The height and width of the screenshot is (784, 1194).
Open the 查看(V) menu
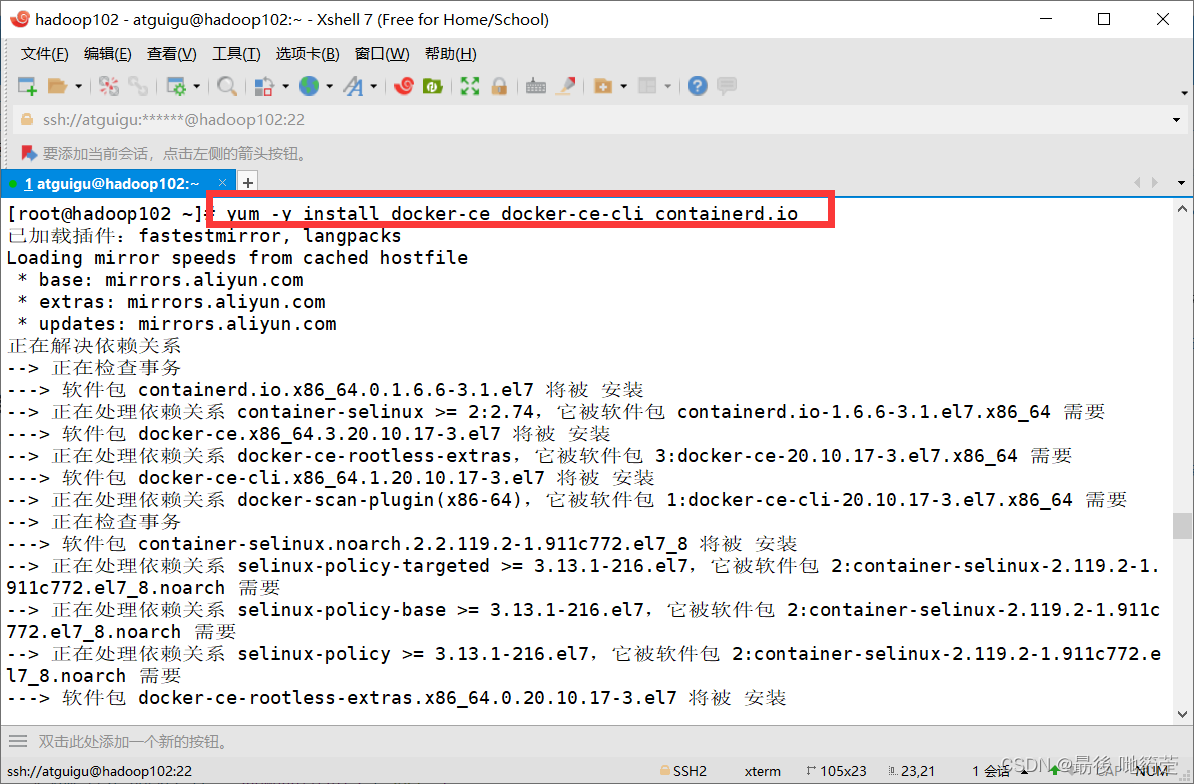[171, 54]
